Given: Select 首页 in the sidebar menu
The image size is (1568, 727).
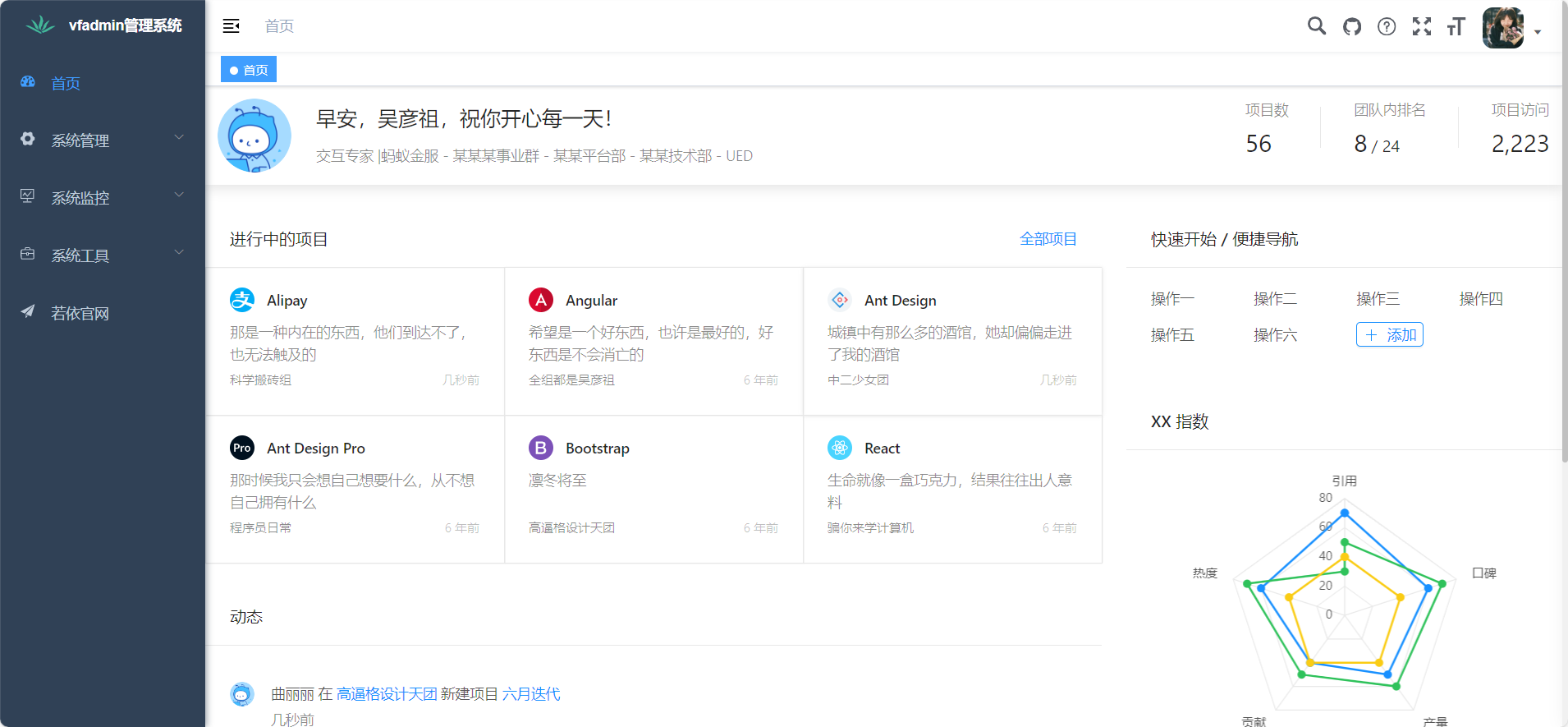Looking at the screenshot, I should coord(66,83).
